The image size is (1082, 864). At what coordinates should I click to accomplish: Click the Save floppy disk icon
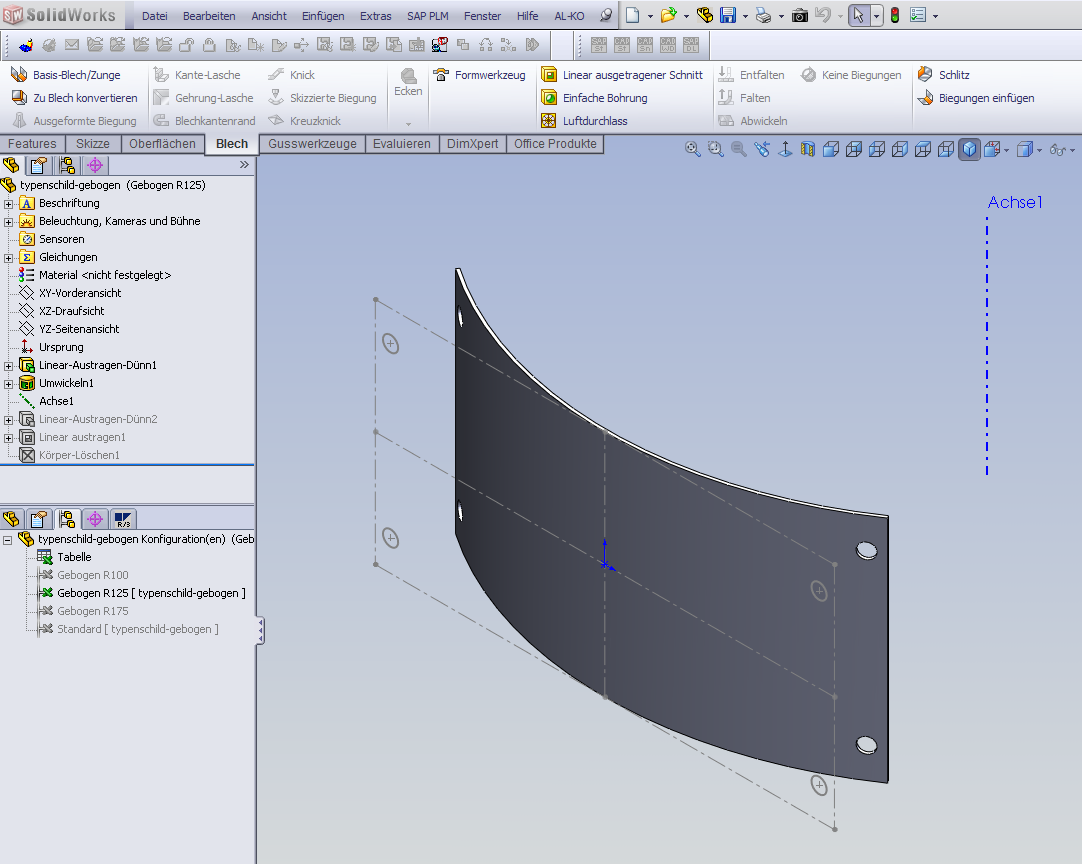pos(728,16)
